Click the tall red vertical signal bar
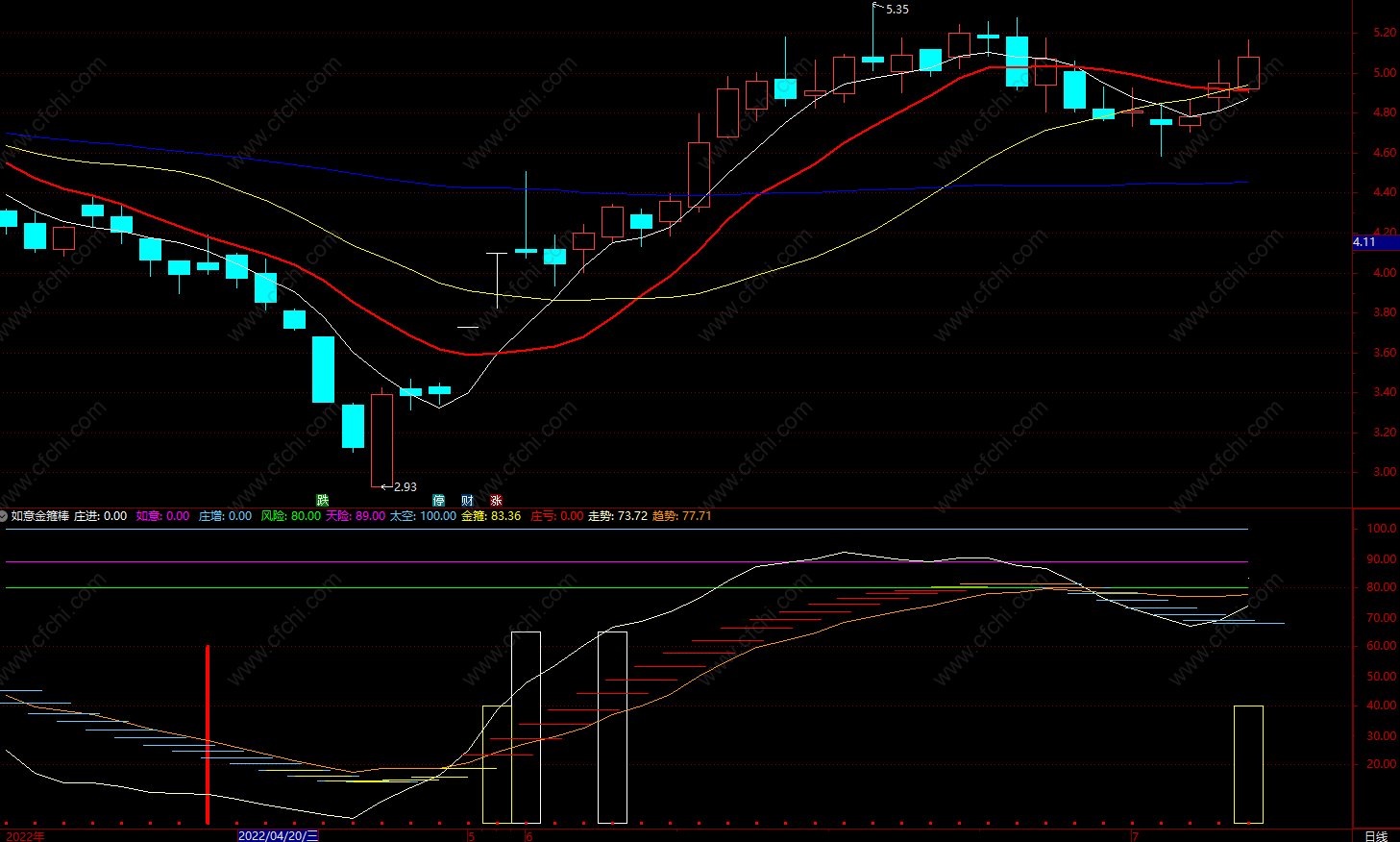The image size is (1400, 842). 208,734
